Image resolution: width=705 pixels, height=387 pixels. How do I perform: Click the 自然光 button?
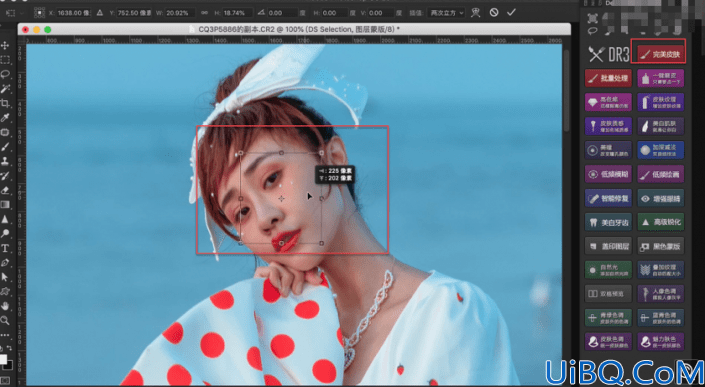(608, 270)
